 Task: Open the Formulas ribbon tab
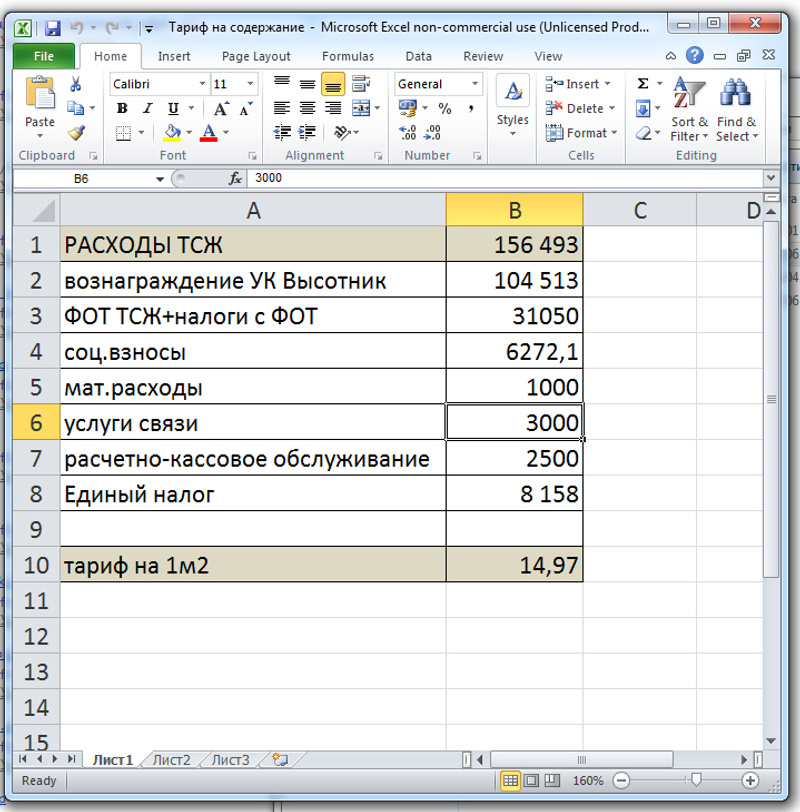347,57
